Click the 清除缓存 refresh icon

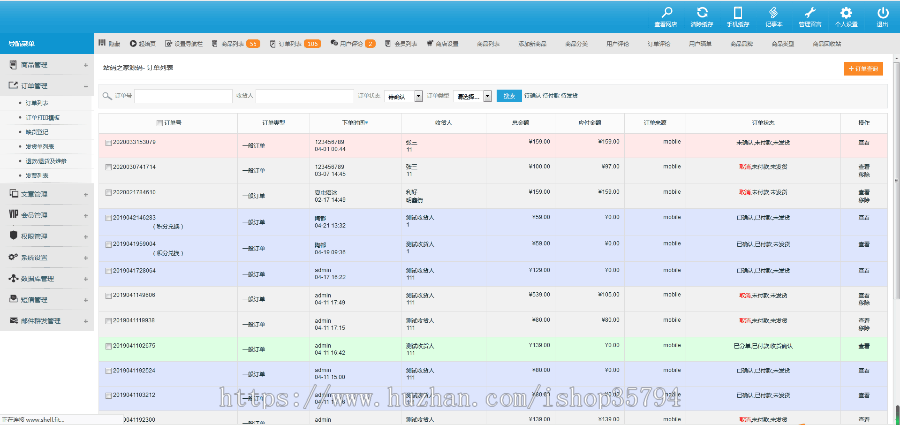tap(702, 13)
